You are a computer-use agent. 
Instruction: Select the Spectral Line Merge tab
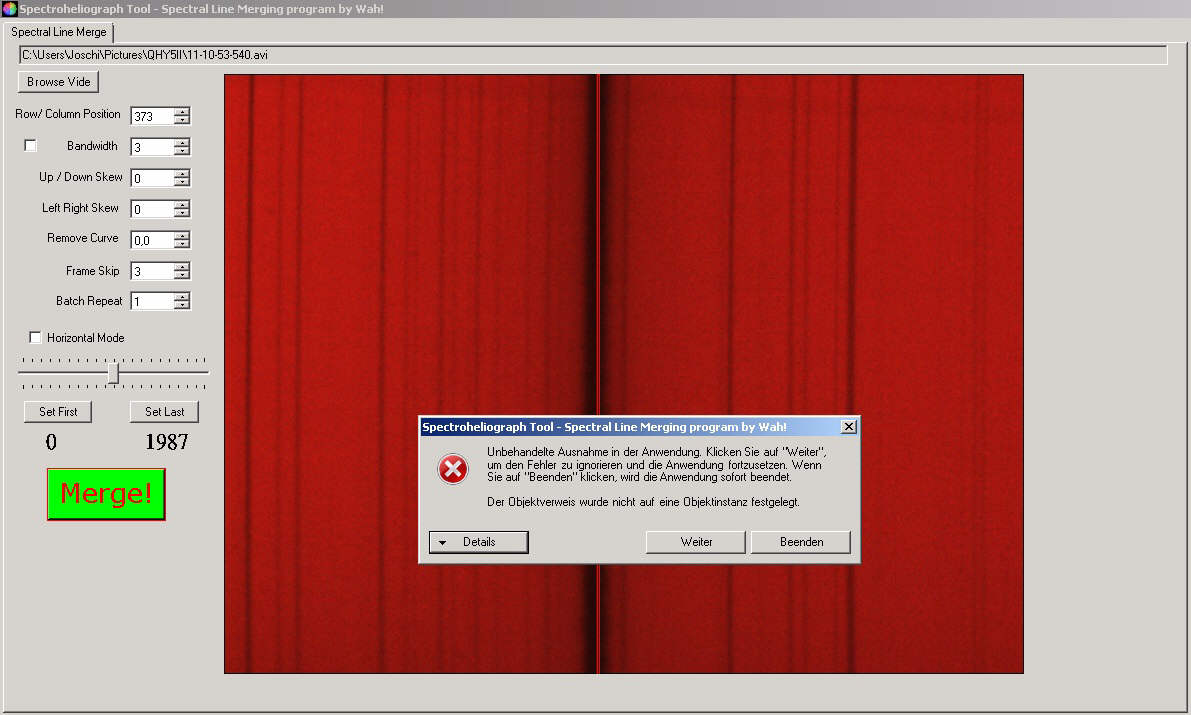pos(58,32)
